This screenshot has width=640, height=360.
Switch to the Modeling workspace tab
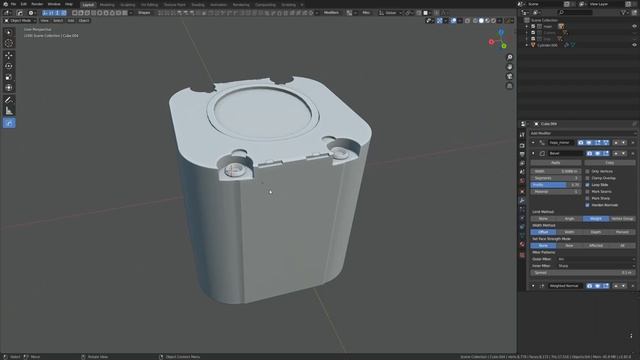[107, 5]
